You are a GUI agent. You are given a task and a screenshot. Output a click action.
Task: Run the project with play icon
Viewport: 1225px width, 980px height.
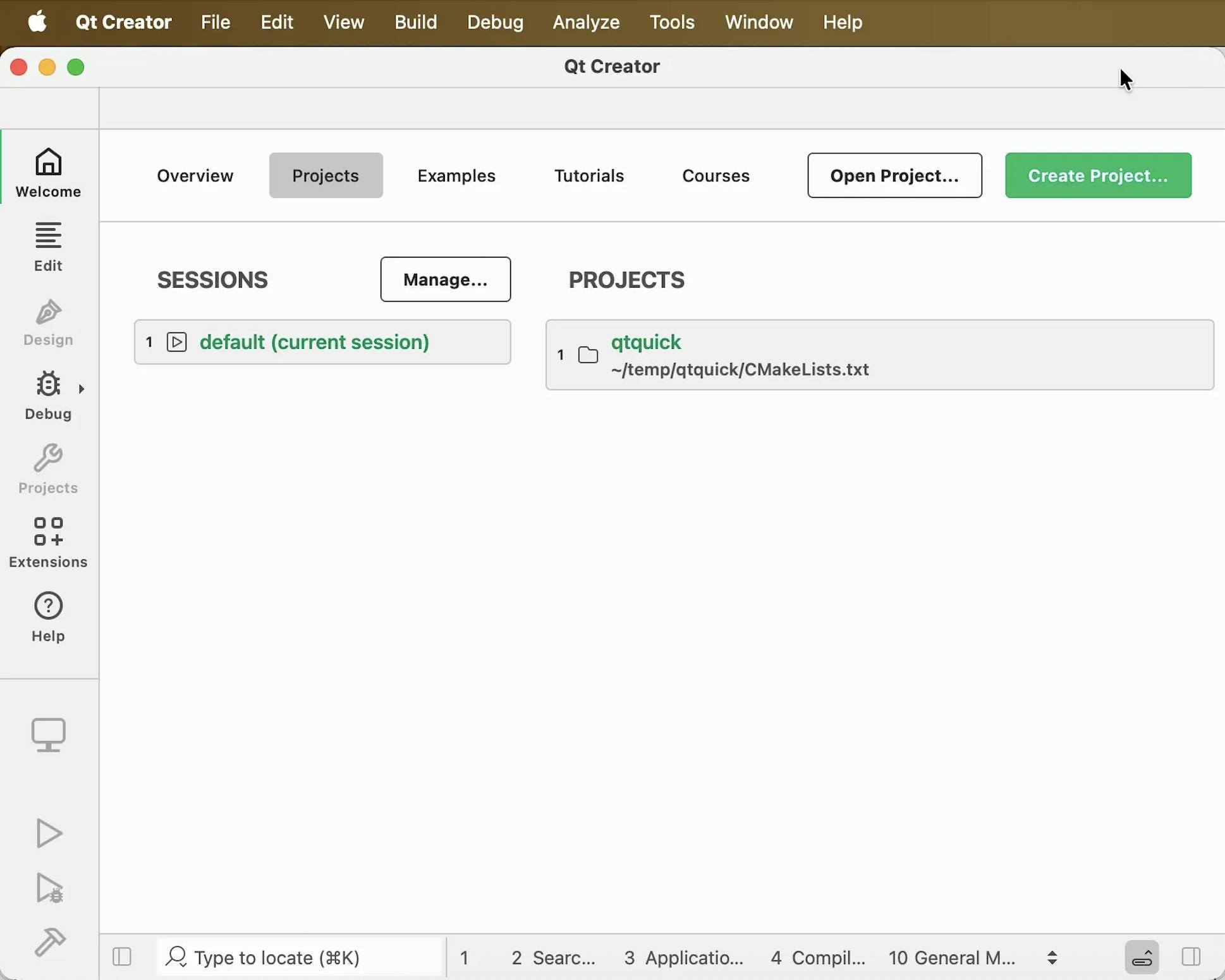point(49,833)
